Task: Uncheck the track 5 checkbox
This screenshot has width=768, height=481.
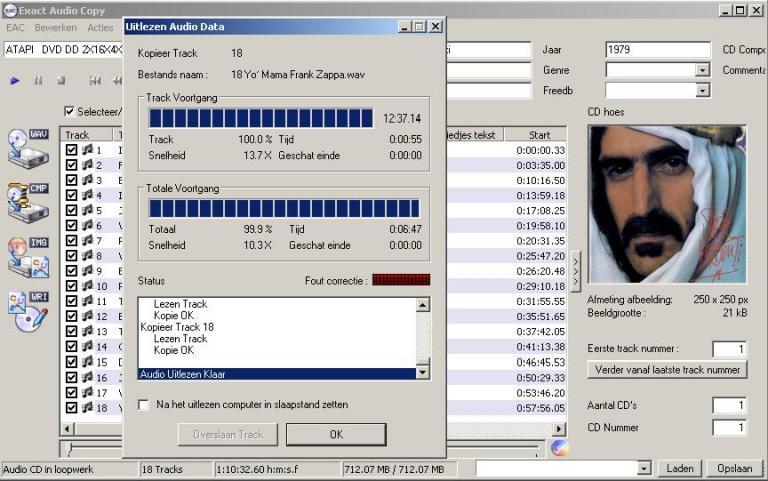Action: tap(71, 211)
